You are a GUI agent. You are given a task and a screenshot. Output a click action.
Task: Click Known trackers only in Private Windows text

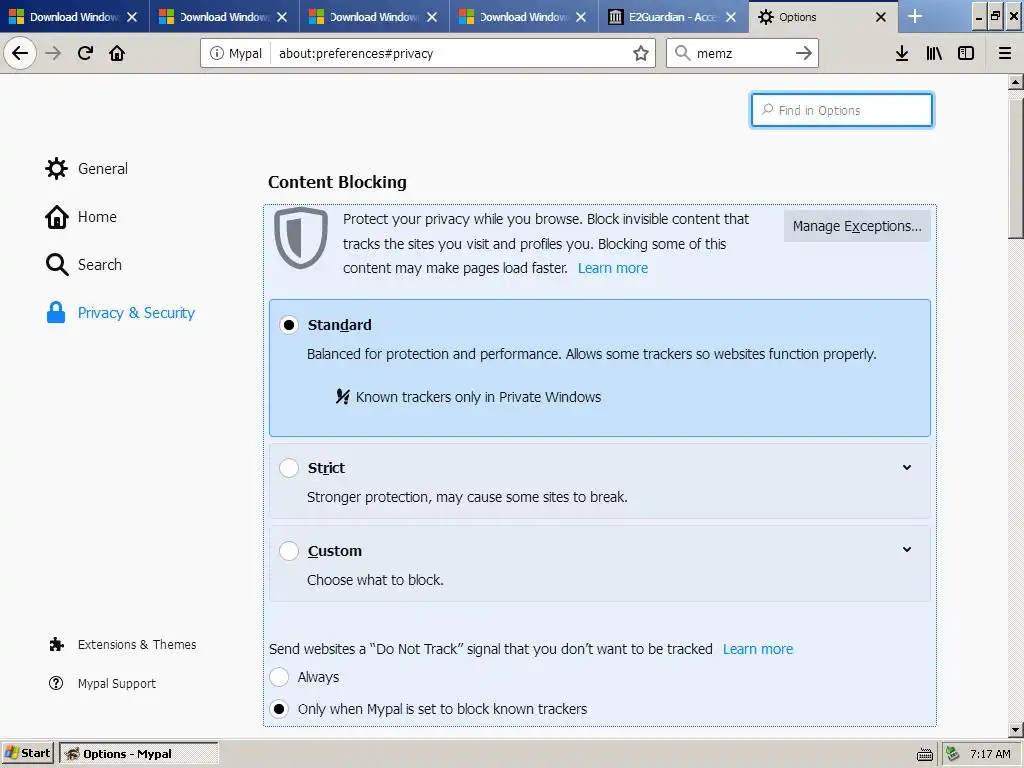(478, 397)
